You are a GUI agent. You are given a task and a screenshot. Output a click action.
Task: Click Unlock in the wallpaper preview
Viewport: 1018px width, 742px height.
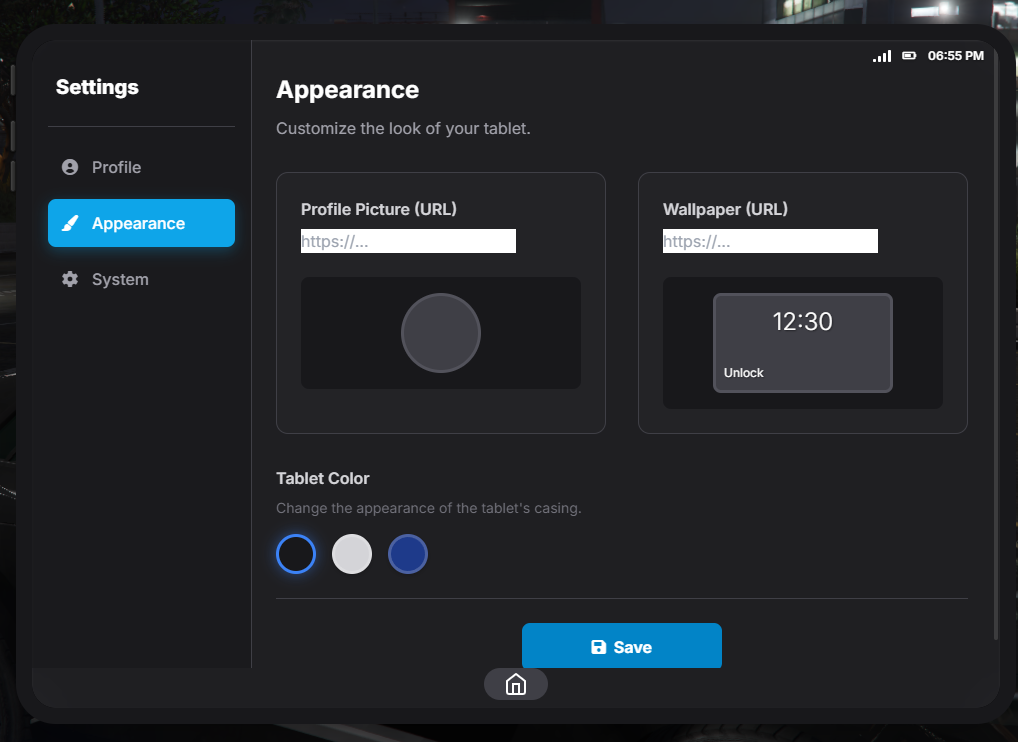click(744, 373)
